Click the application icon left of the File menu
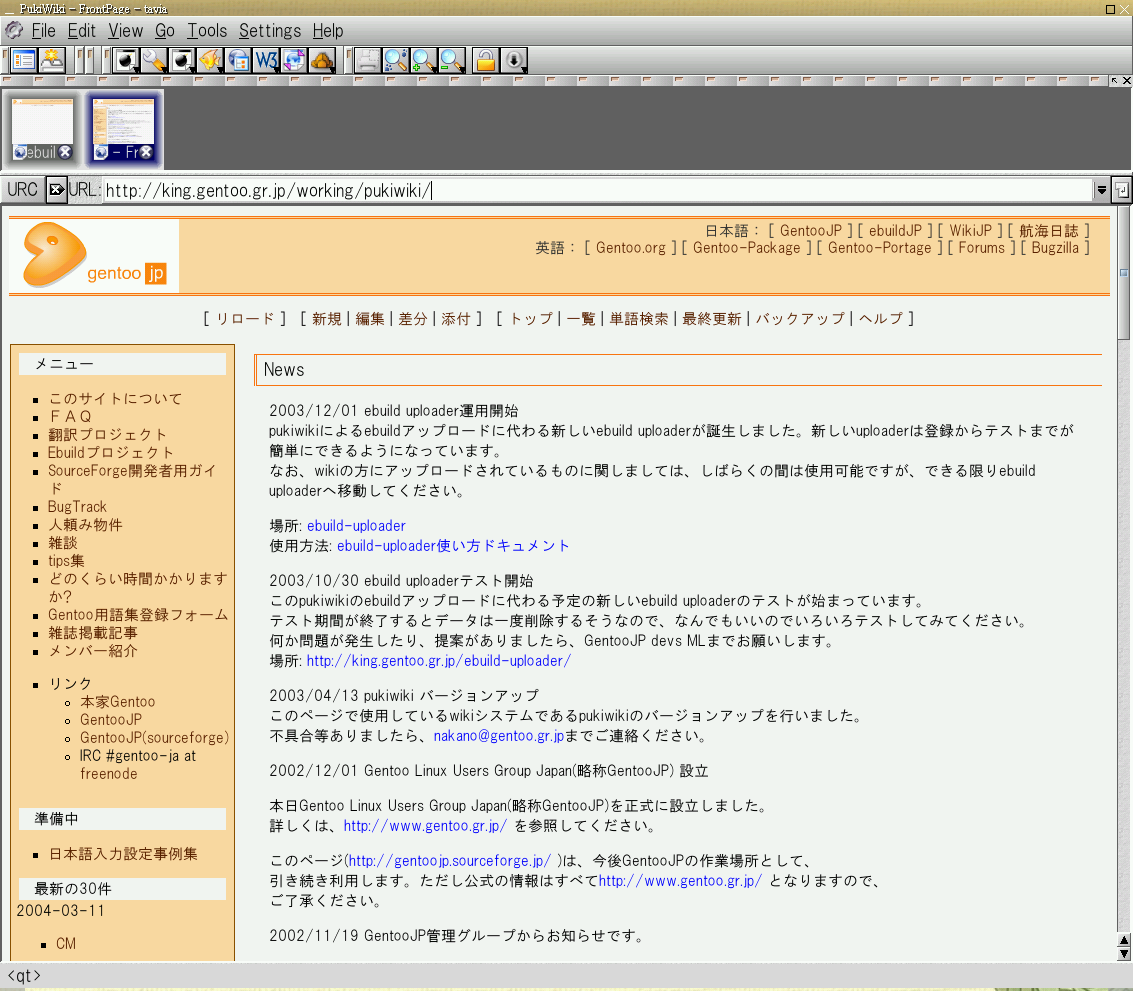Image resolution: width=1133 pixels, height=991 pixels. click(14, 30)
